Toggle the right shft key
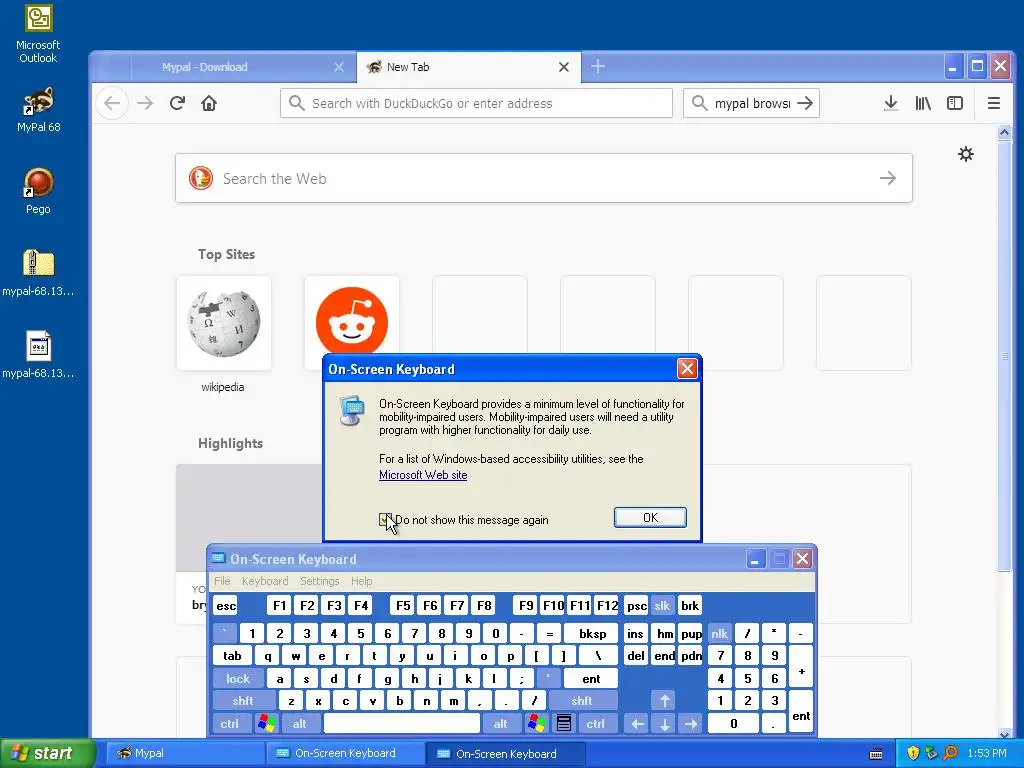The height and width of the screenshot is (768, 1024). pyautogui.click(x=581, y=701)
